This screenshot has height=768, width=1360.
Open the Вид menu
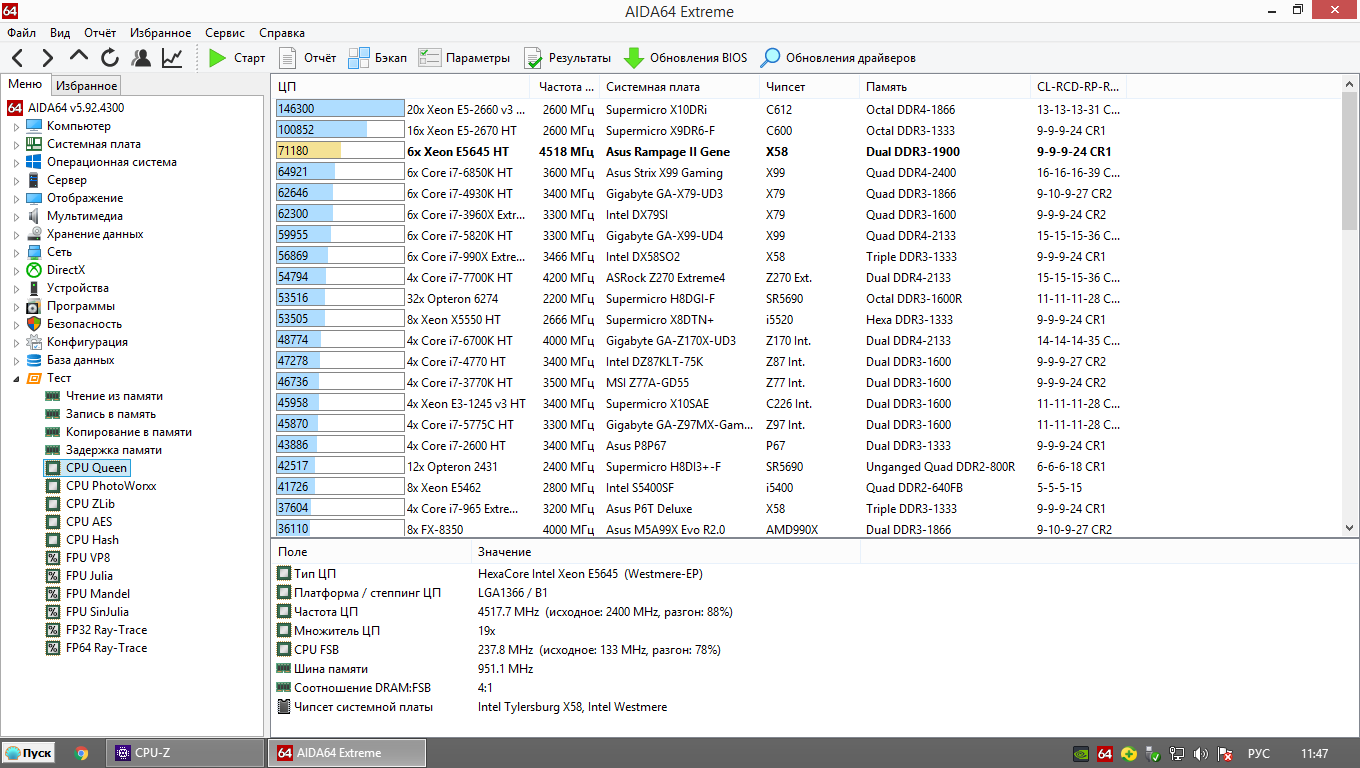click(x=60, y=32)
